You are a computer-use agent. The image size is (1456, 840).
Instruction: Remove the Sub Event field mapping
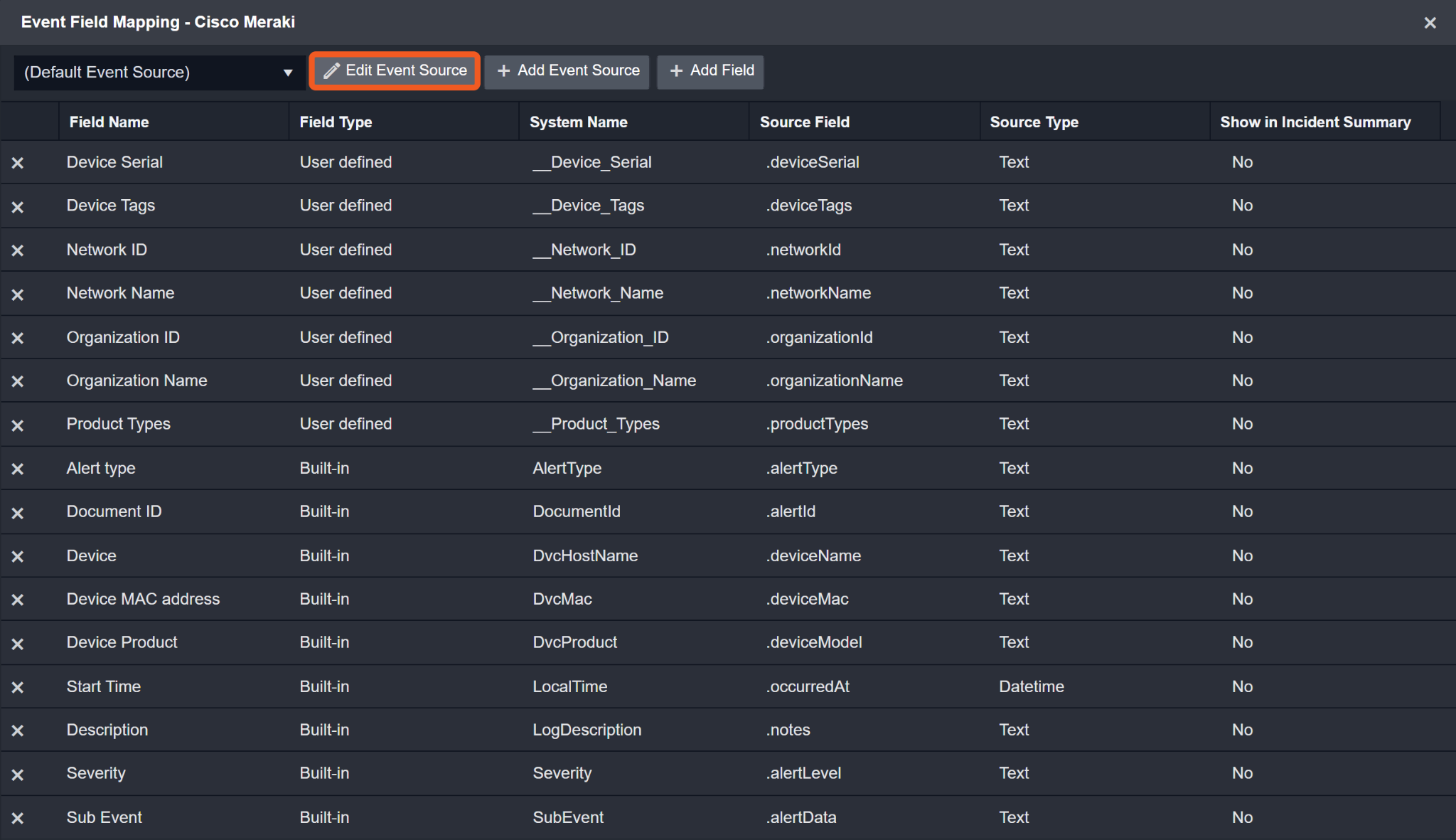click(18, 818)
